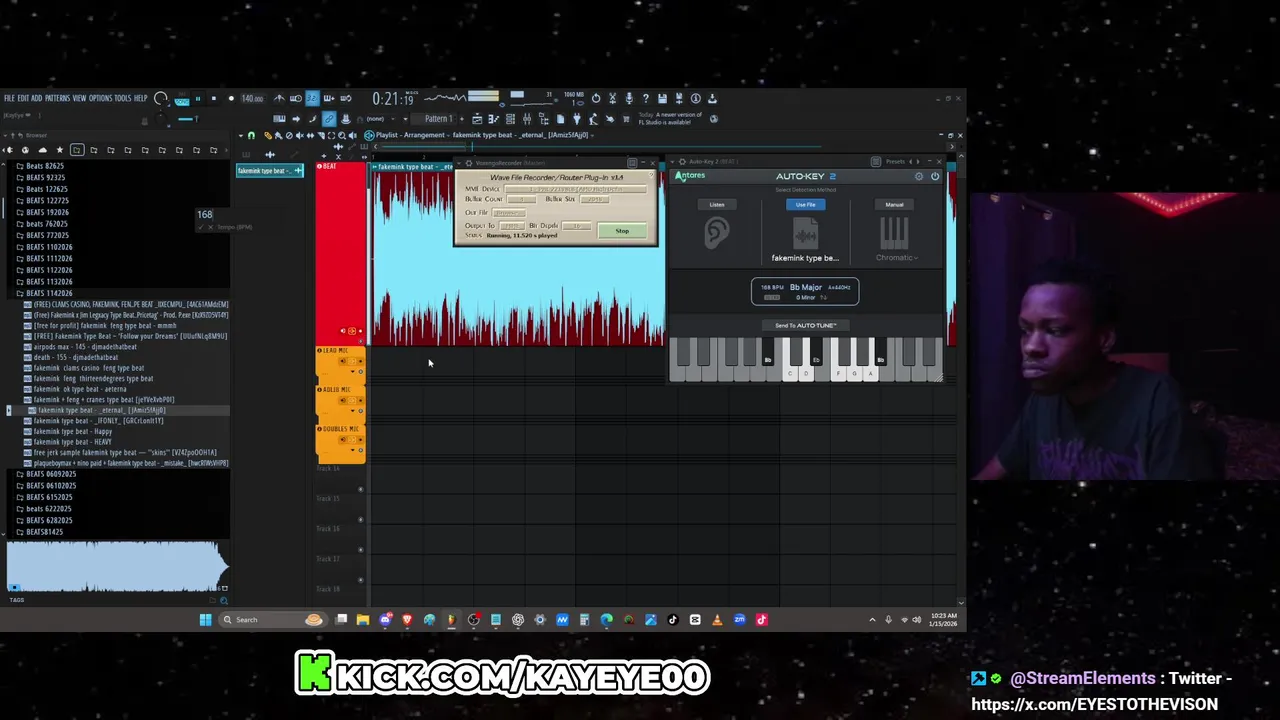Click the sample waveform preview in browser
Viewport: 1280px width, 720px height.
(117, 567)
